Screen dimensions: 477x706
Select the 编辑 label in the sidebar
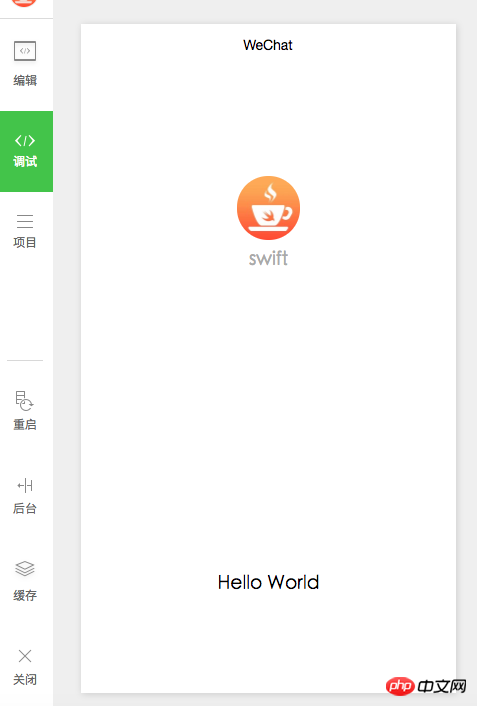25,81
